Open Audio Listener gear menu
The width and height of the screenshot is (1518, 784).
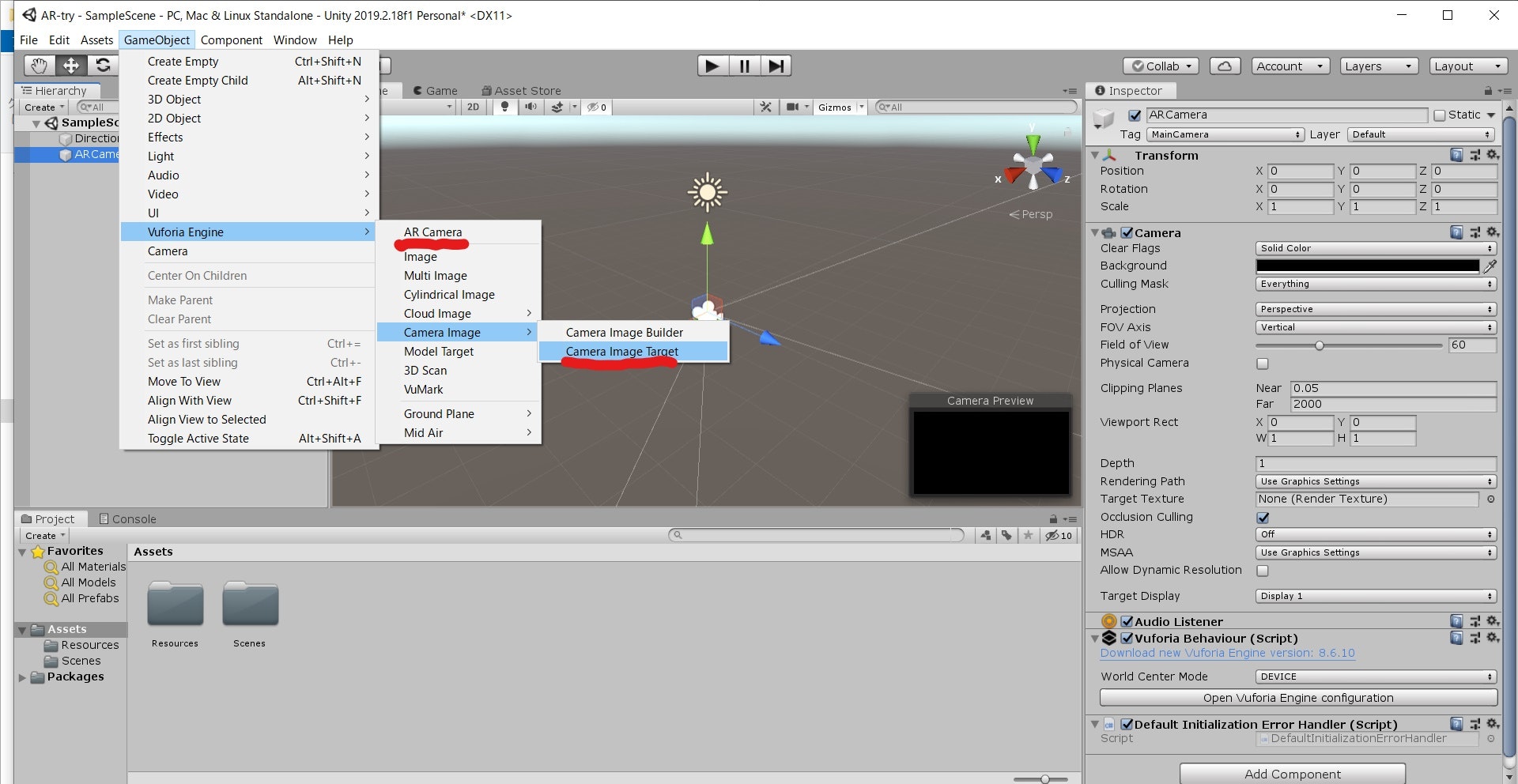[1492, 621]
